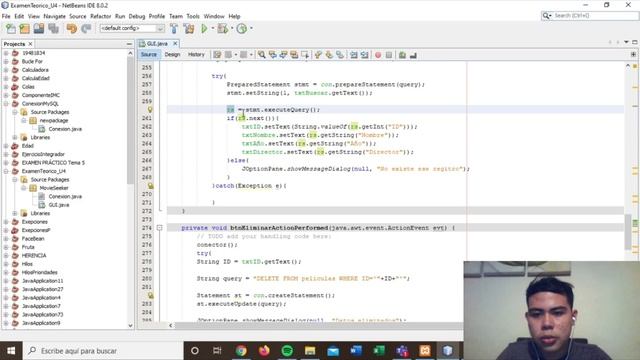Click the Build Project hammer icon
The image size is (640, 360).
[x=174, y=29]
